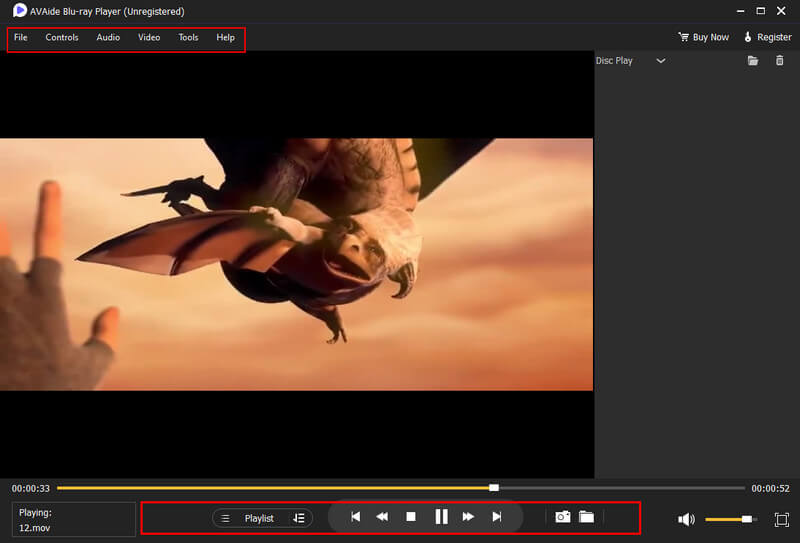Click the video display area

(296, 264)
